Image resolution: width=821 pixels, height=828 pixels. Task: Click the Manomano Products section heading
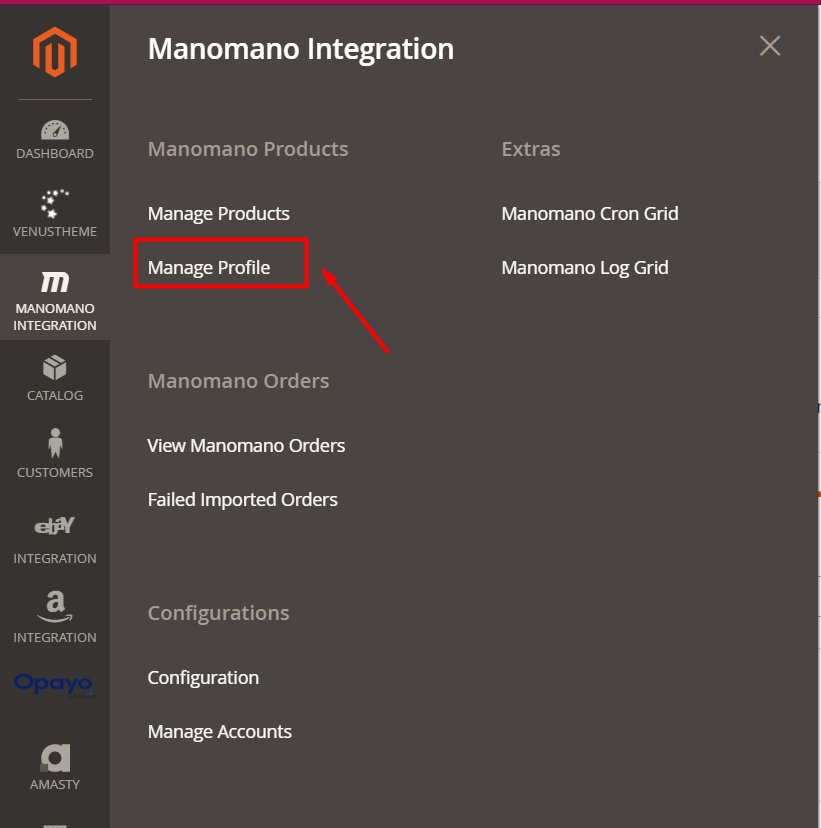click(x=248, y=149)
